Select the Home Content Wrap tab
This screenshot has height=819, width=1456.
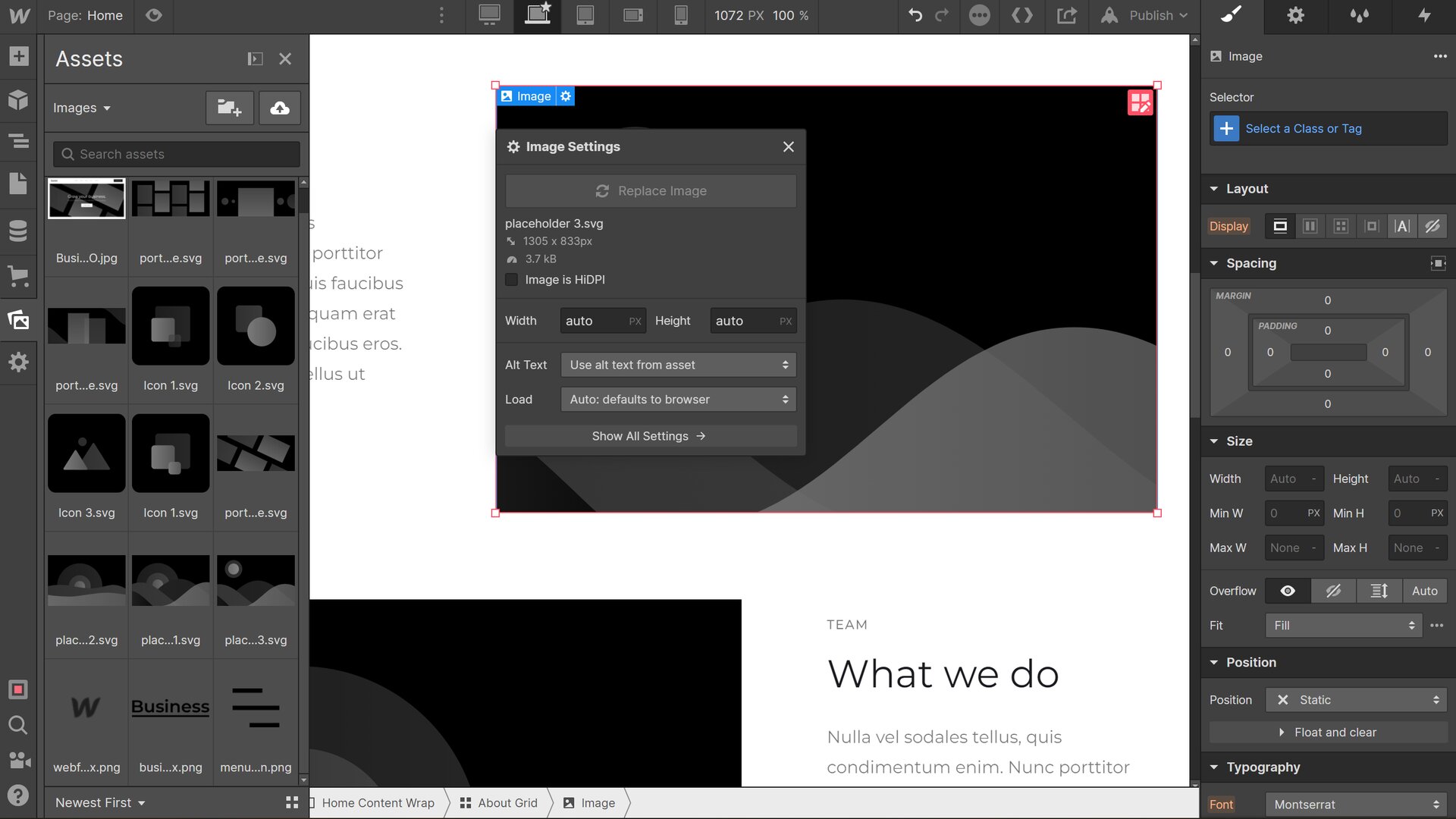(378, 802)
